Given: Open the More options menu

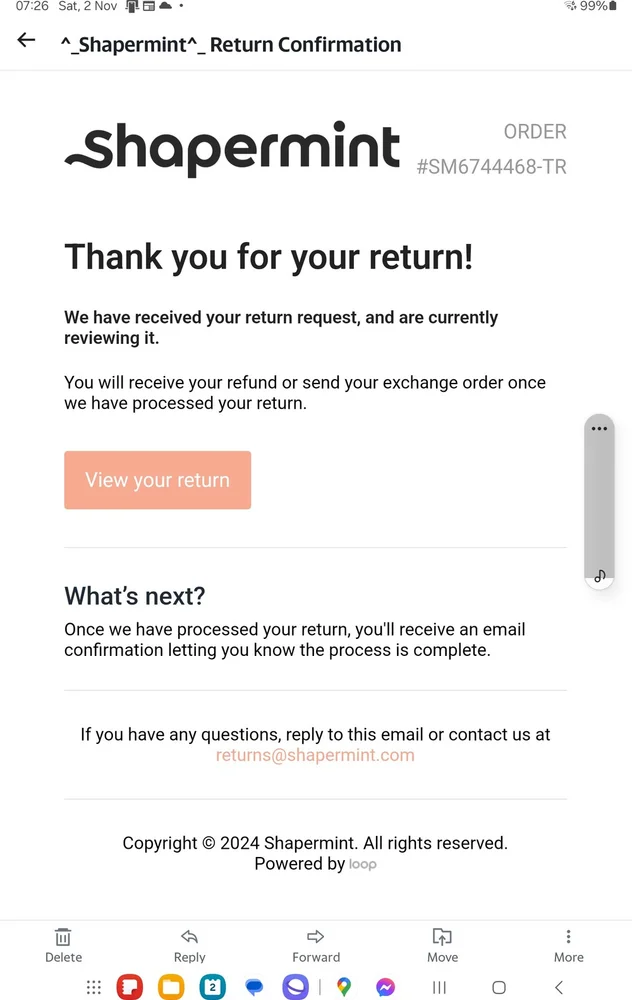Looking at the screenshot, I should pos(568,944).
